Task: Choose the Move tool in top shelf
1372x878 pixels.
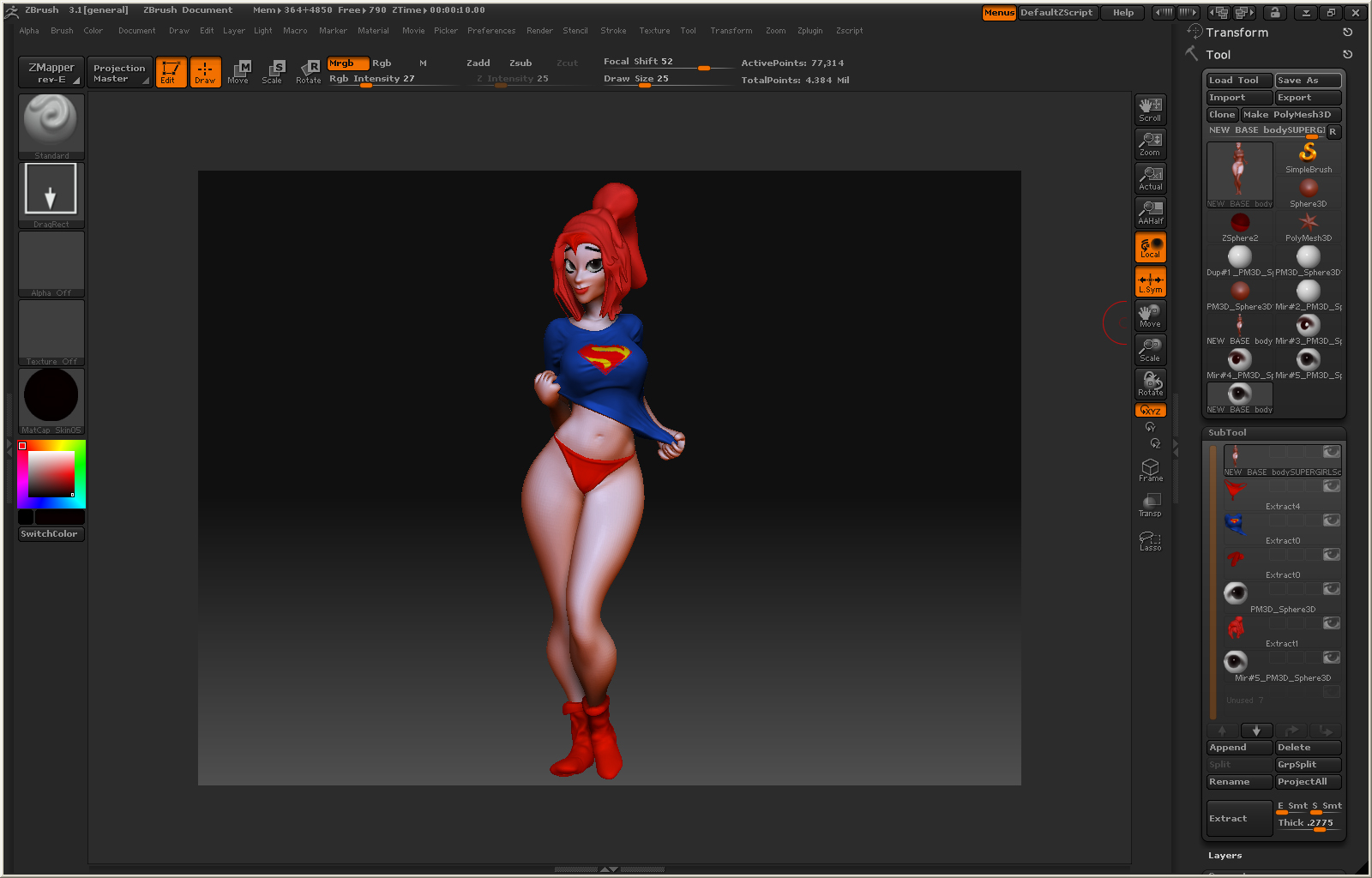Action: pyautogui.click(x=238, y=72)
